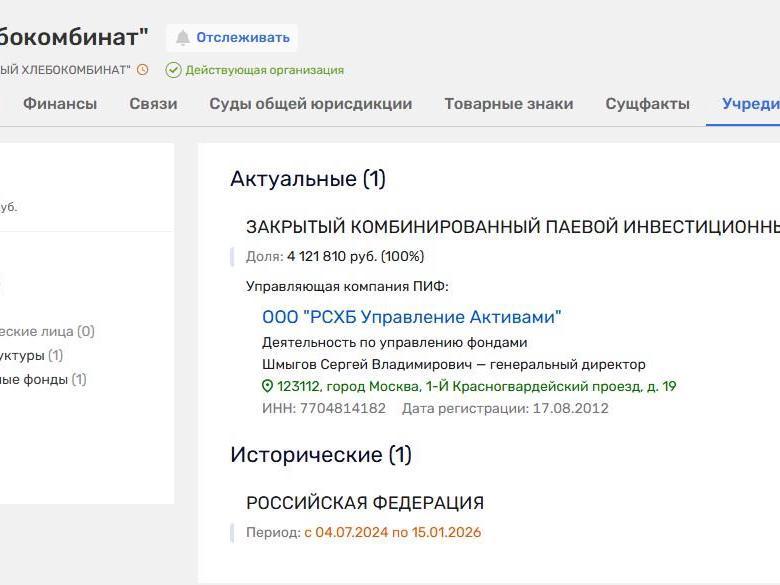
Task: Select the фонды (1) filter item
Action: click(x=42, y=379)
